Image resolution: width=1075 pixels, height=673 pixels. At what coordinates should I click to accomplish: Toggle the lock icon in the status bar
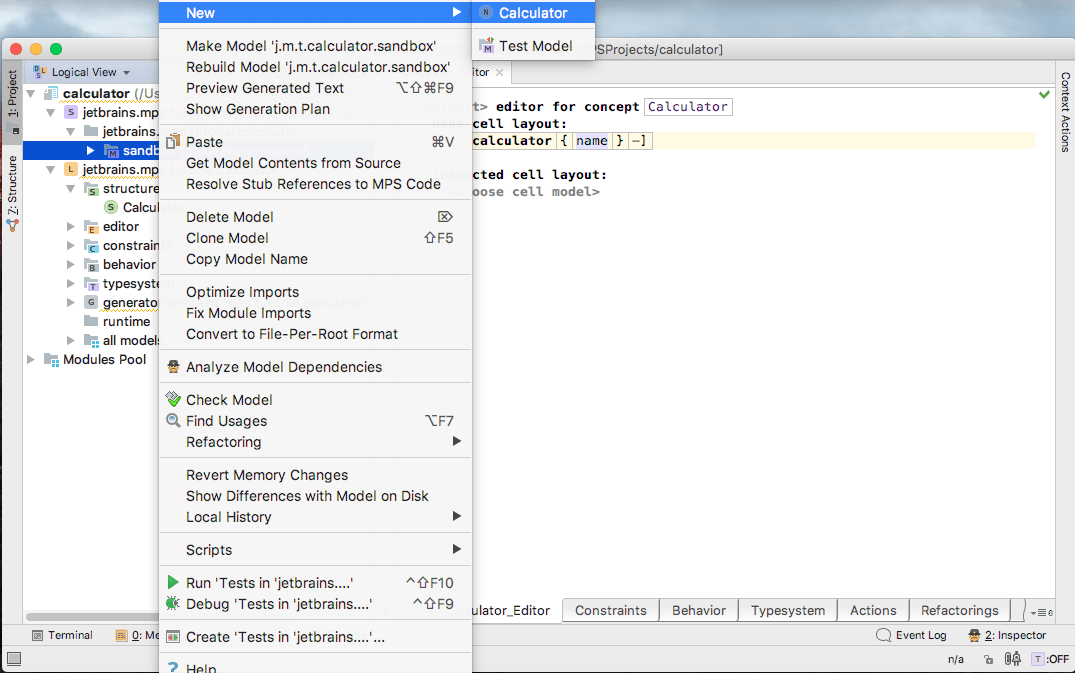pos(988,659)
